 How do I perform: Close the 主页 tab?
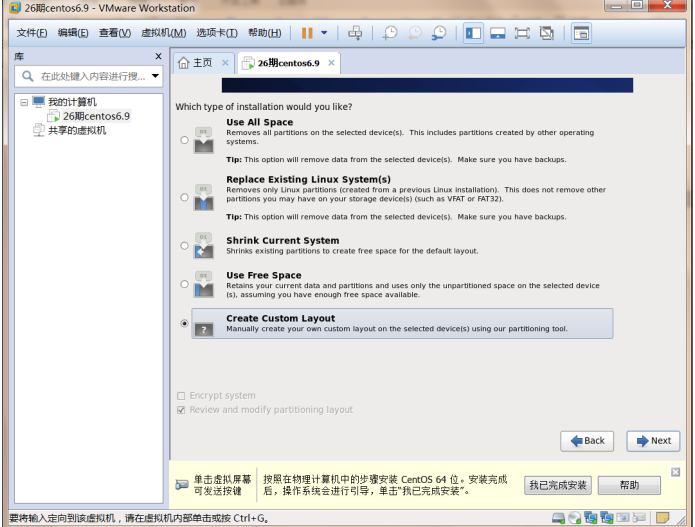225,62
